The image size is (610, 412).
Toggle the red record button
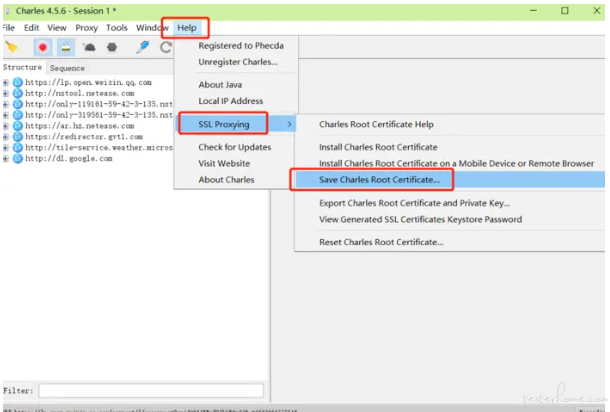point(43,47)
